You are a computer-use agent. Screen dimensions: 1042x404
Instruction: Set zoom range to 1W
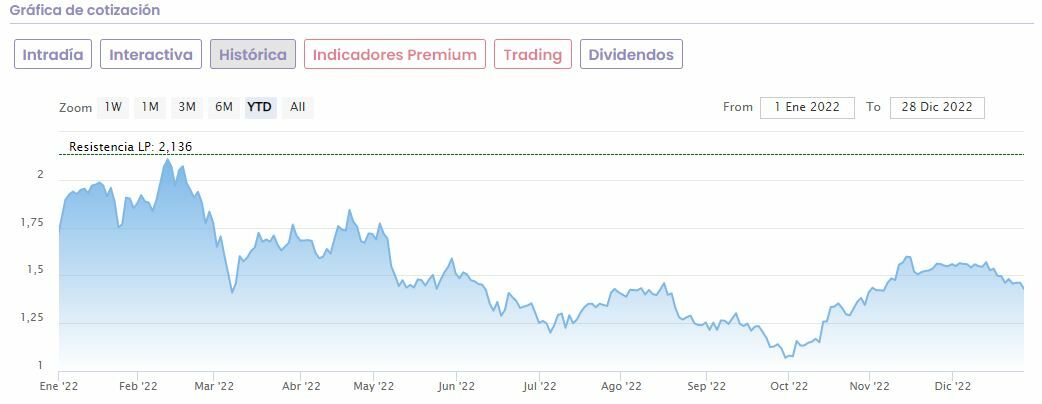coord(114,107)
